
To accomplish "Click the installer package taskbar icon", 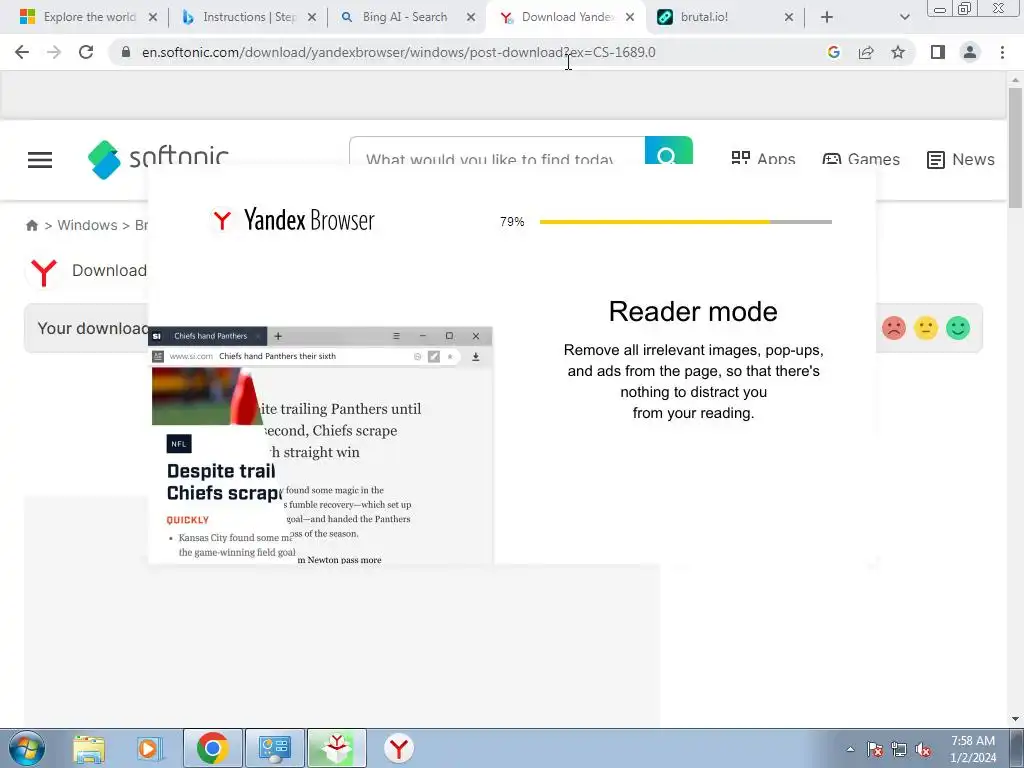I will 337,748.
